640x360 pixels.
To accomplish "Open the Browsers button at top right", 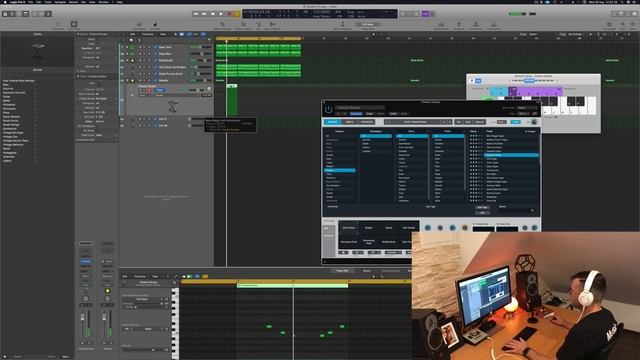I will (x=634, y=13).
